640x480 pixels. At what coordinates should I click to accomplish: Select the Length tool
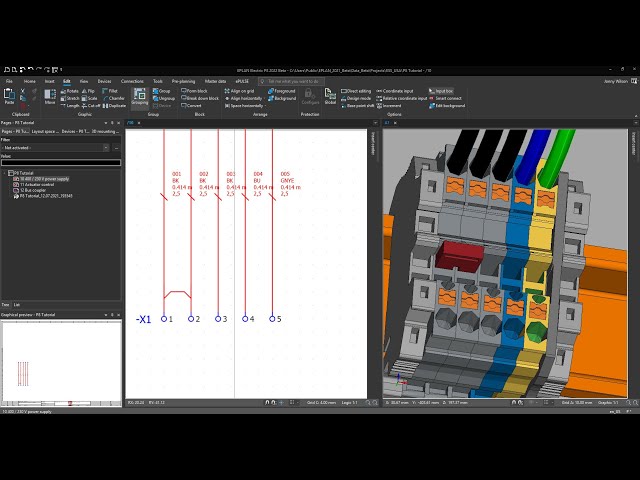(70, 106)
